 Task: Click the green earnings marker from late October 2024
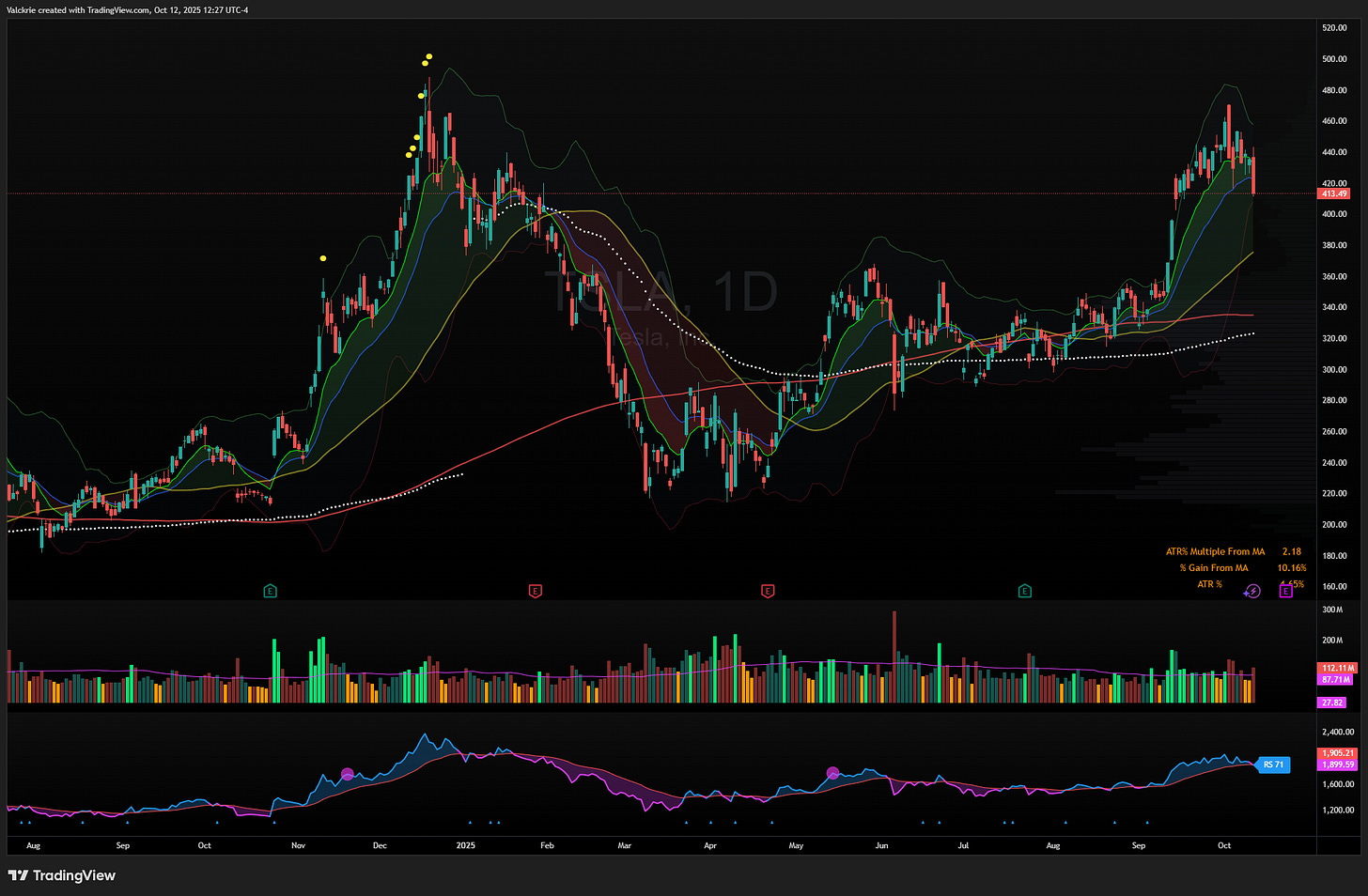point(270,591)
